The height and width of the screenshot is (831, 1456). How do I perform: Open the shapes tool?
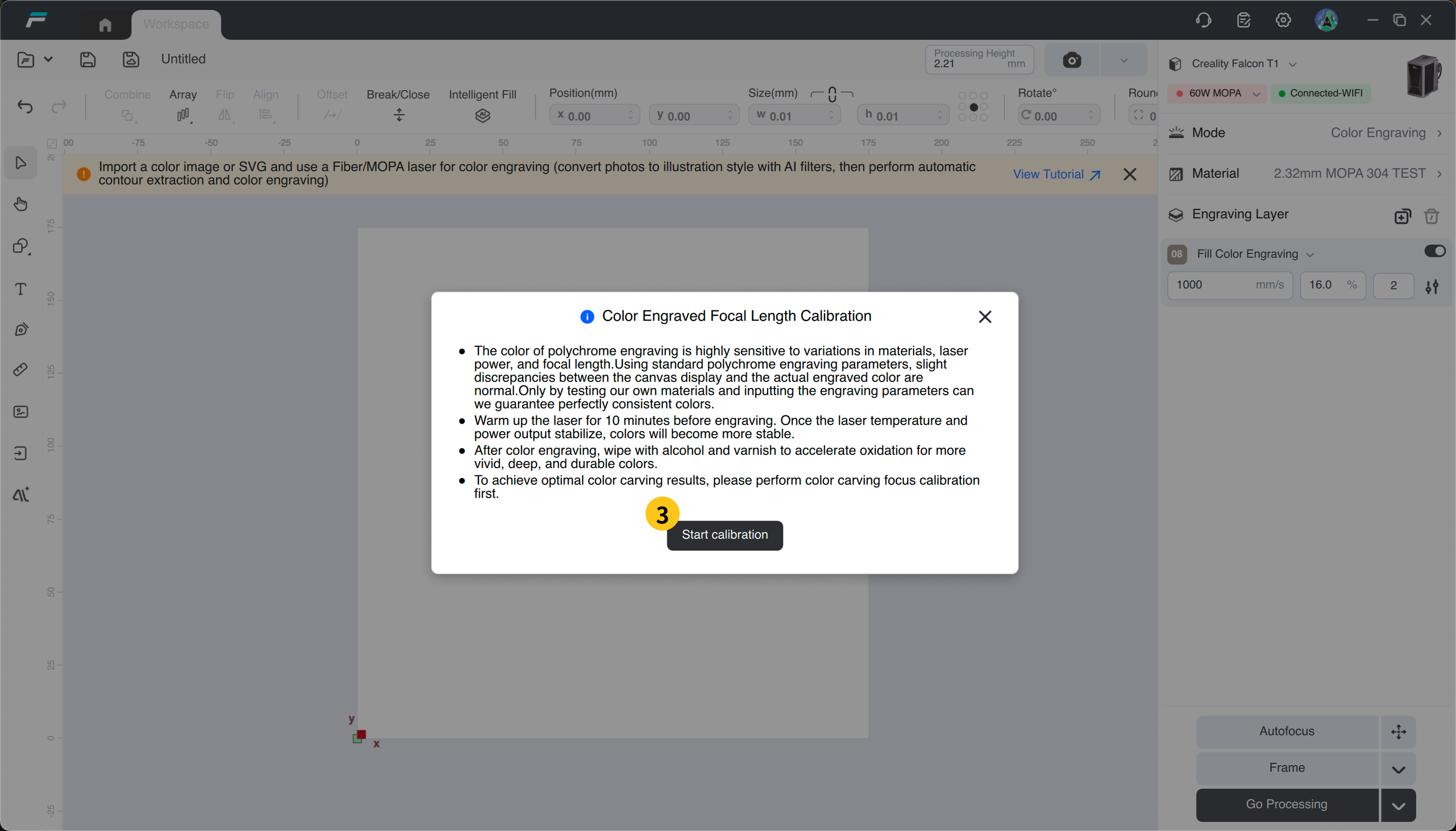21,246
